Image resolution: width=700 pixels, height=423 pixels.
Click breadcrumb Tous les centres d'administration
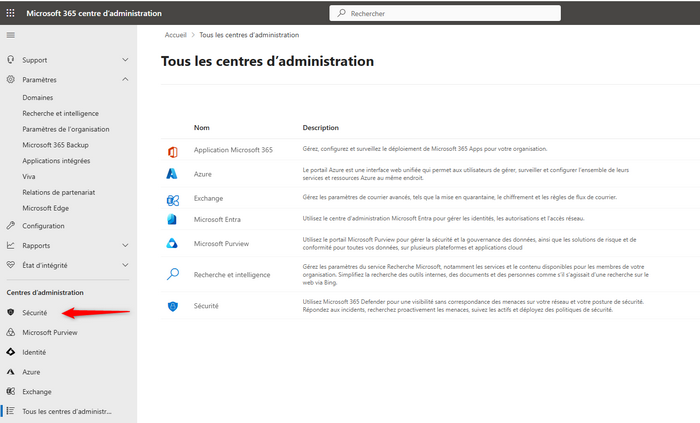point(249,35)
